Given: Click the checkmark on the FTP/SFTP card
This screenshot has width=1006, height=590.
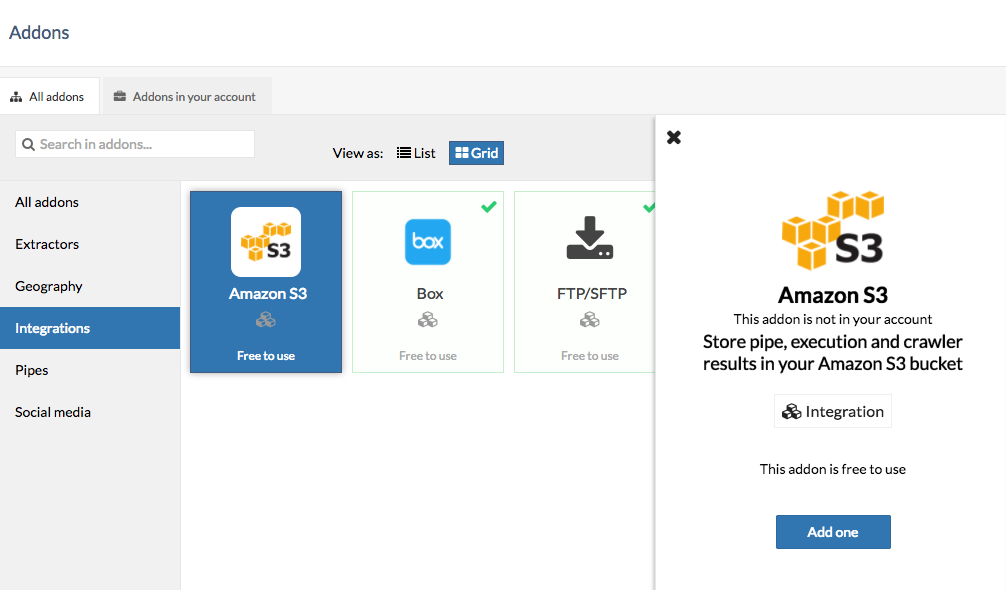Looking at the screenshot, I should coord(650,208).
